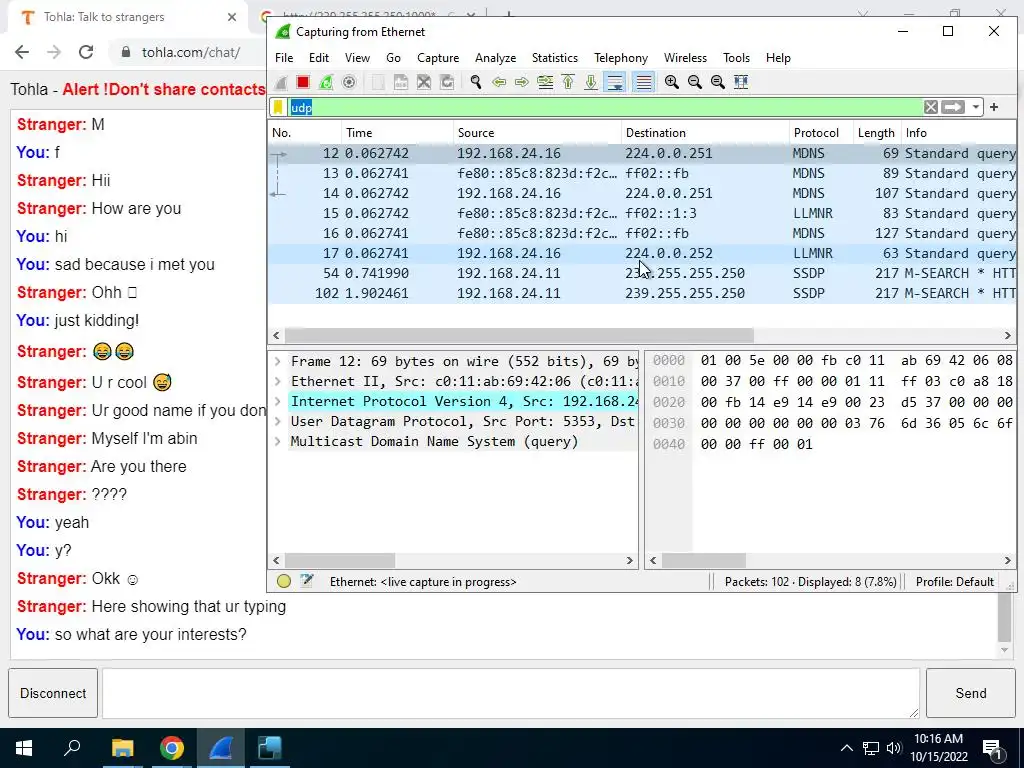Click the expert information status circle icon
1024x768 pixels.
coord(283,581)
